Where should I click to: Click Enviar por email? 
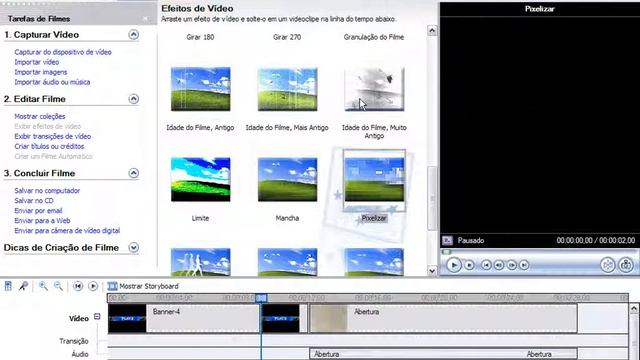(x=38, y=211)
